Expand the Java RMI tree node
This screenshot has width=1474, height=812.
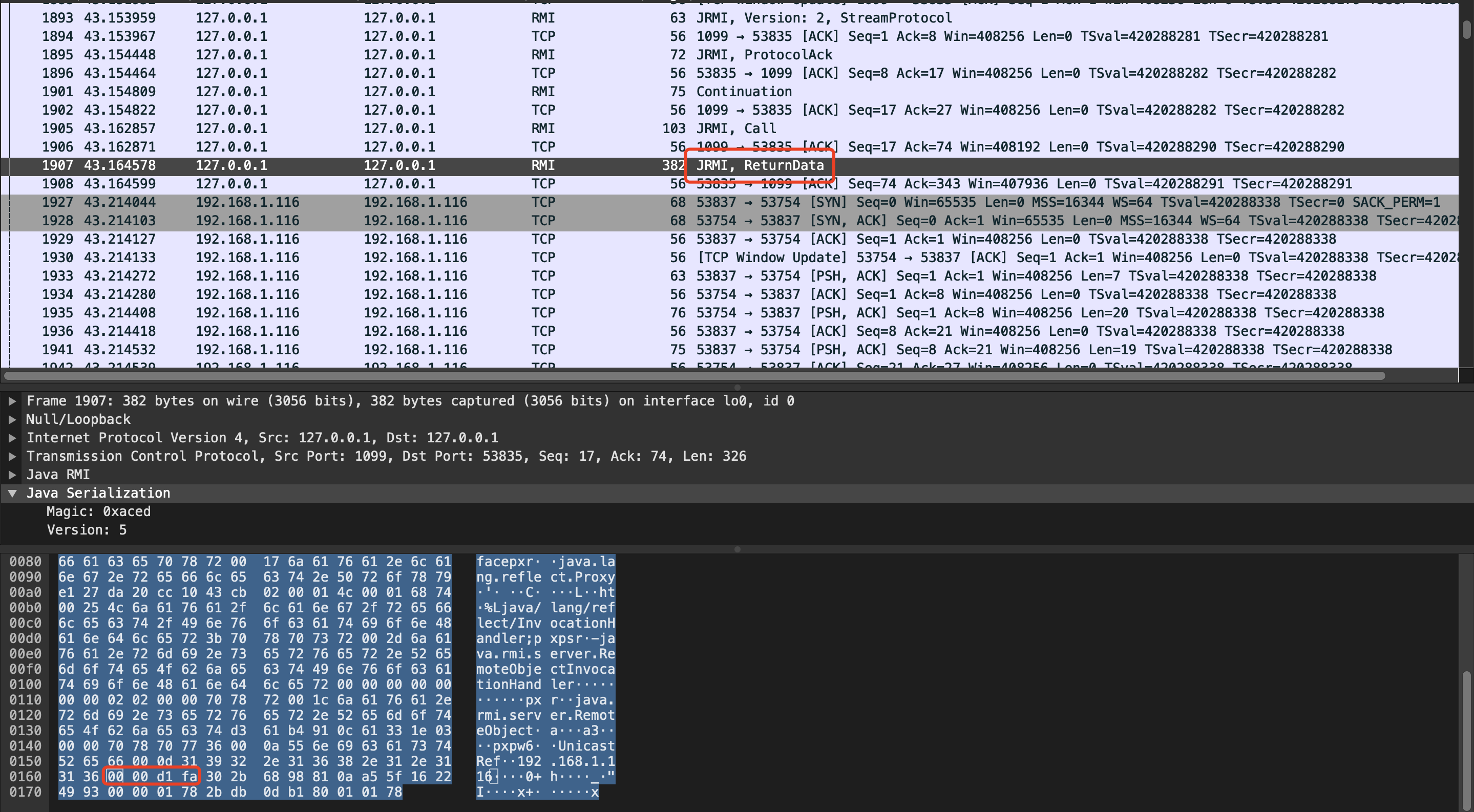click(x=12, y=475)
